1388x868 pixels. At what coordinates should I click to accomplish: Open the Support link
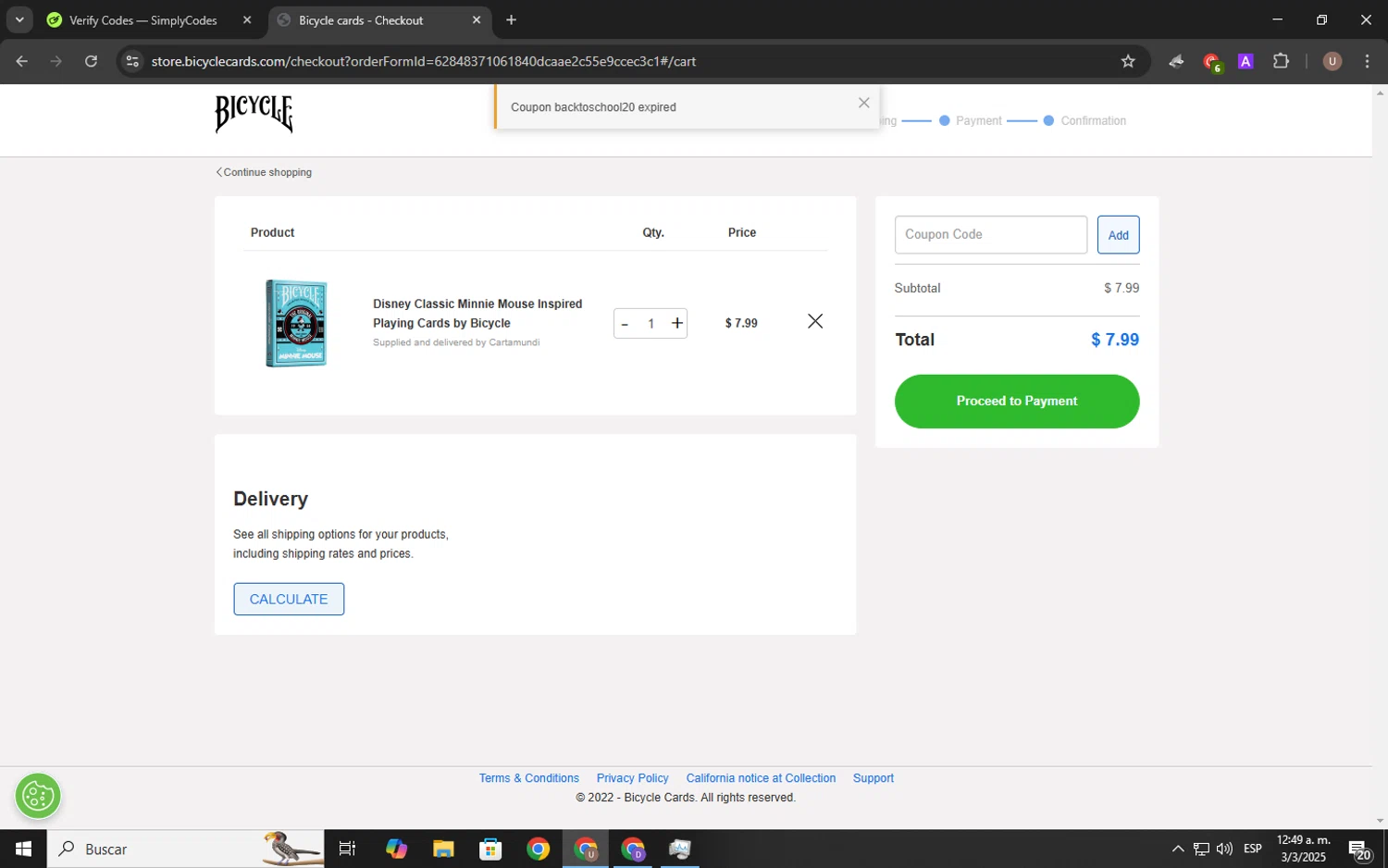pos(874,778)
